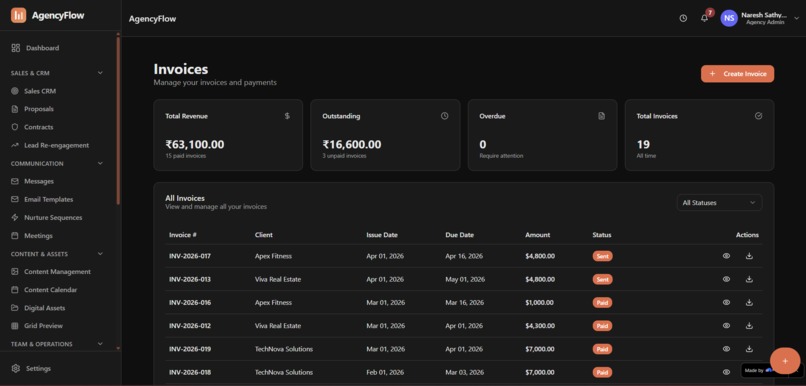The image size is (806, 386).
Task: Click the ₹16,600.00 outstanding value
Action: click(352, 144)
